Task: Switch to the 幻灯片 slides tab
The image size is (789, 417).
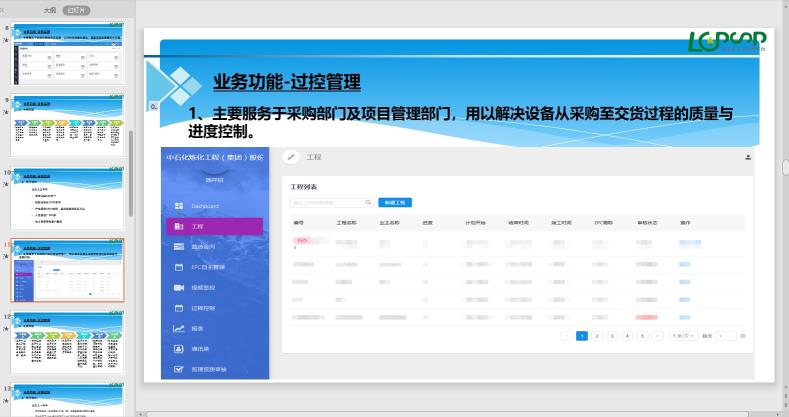Action: 76,10
